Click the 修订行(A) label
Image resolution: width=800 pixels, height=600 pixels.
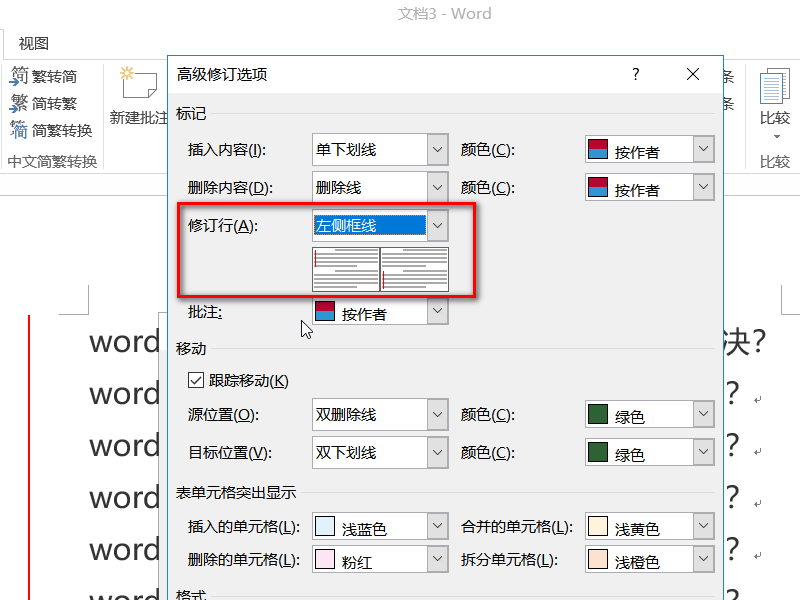(x=223, y=226)
